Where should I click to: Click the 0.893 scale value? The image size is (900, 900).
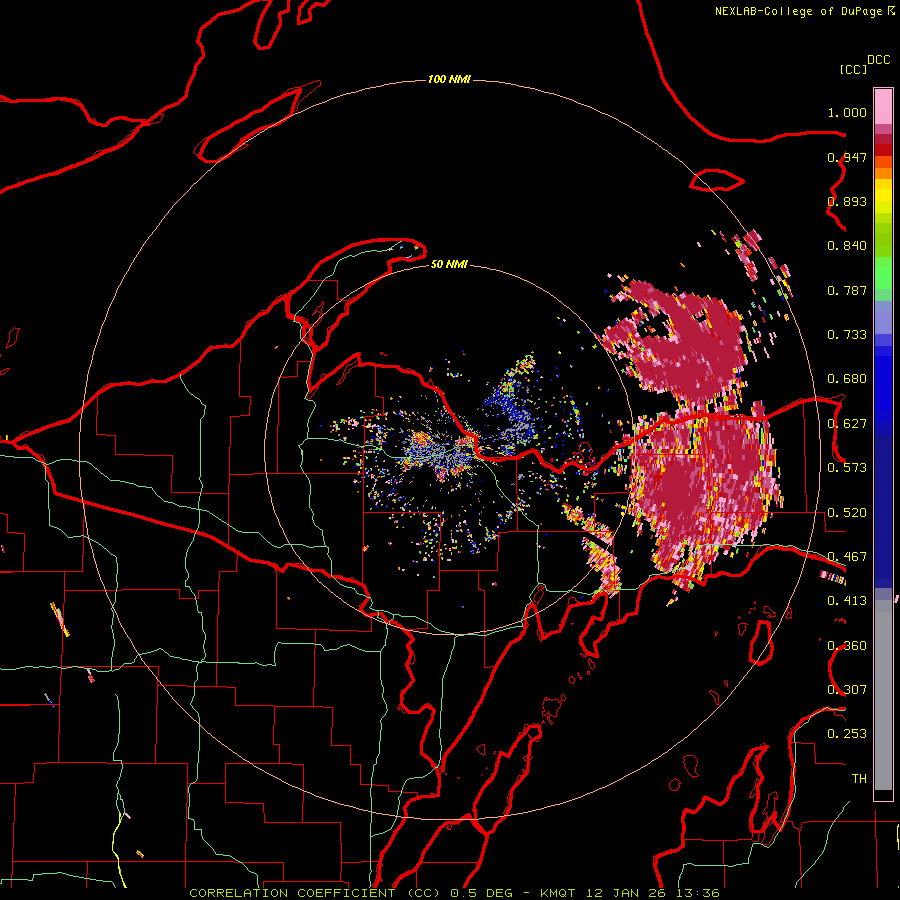(847, 201)
